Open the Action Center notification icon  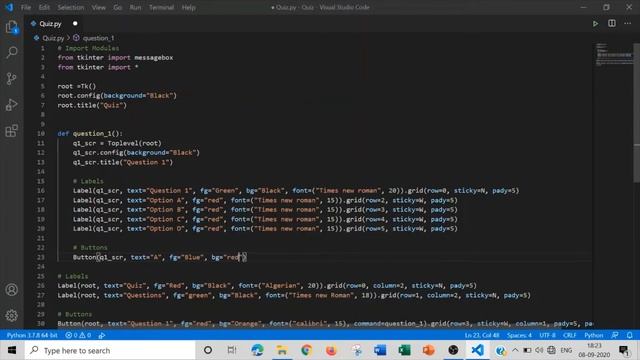click(624, 350)
